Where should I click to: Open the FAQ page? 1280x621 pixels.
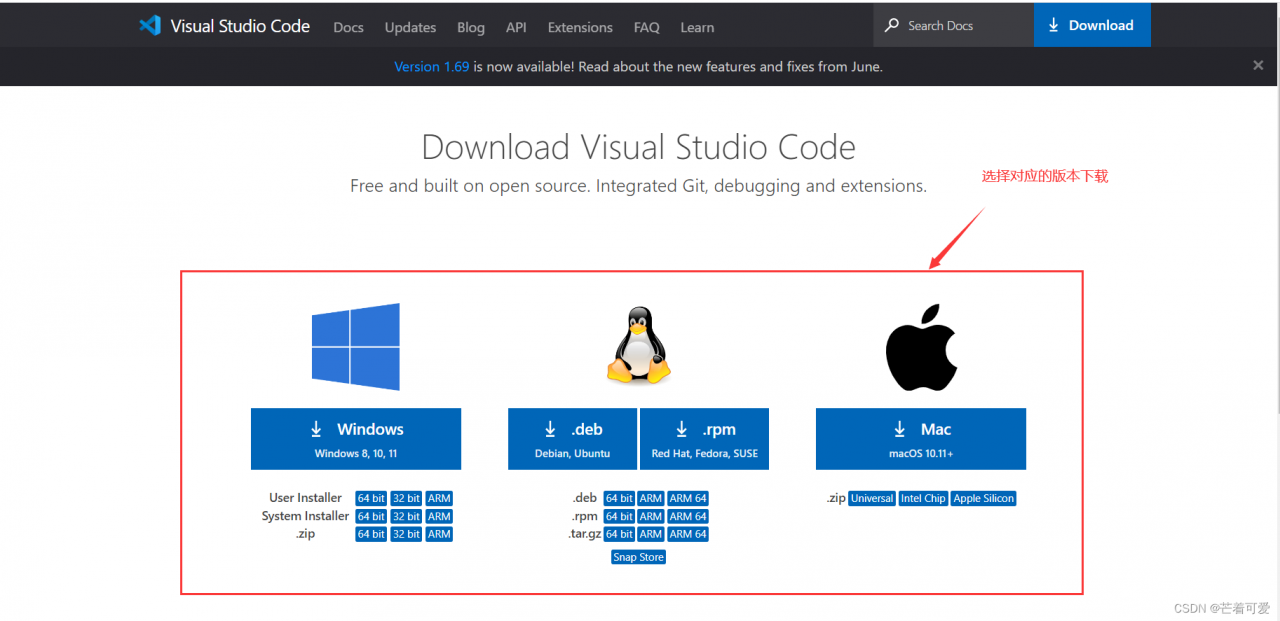pos(646,27)
